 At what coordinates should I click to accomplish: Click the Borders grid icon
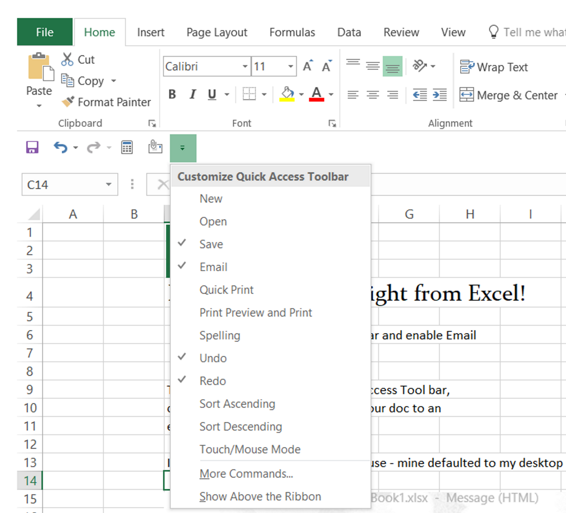point(249,94)
